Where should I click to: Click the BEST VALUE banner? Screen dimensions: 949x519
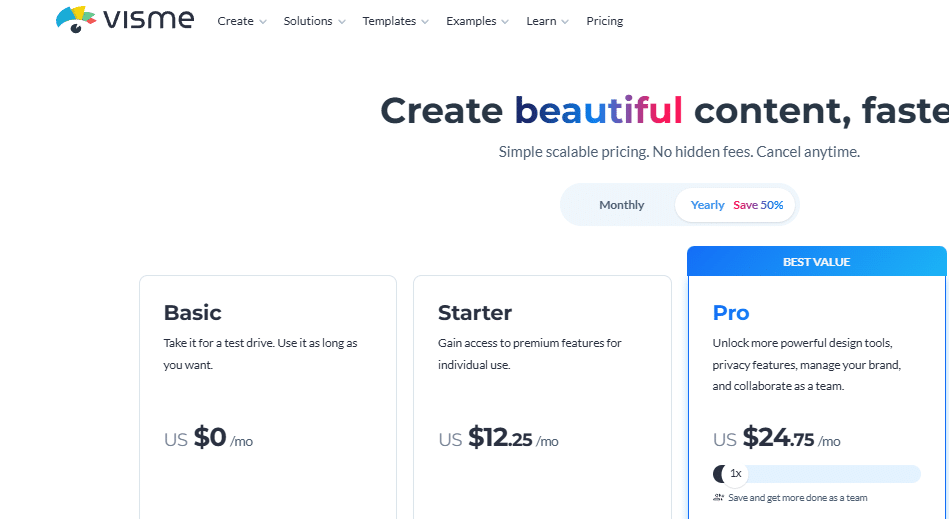pyautogui.click(x=816, y=261)
